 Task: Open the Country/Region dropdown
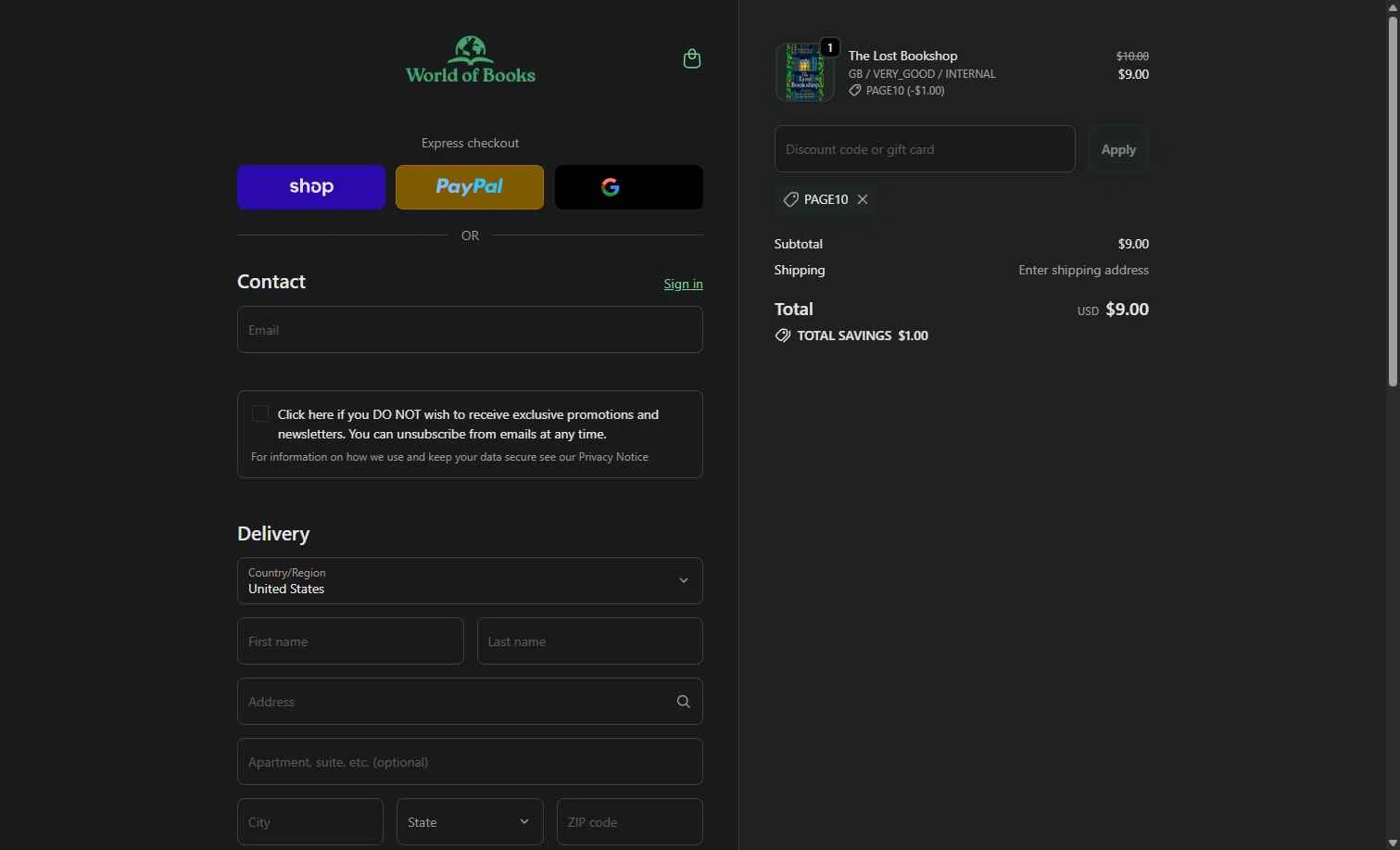coord(470,581)
